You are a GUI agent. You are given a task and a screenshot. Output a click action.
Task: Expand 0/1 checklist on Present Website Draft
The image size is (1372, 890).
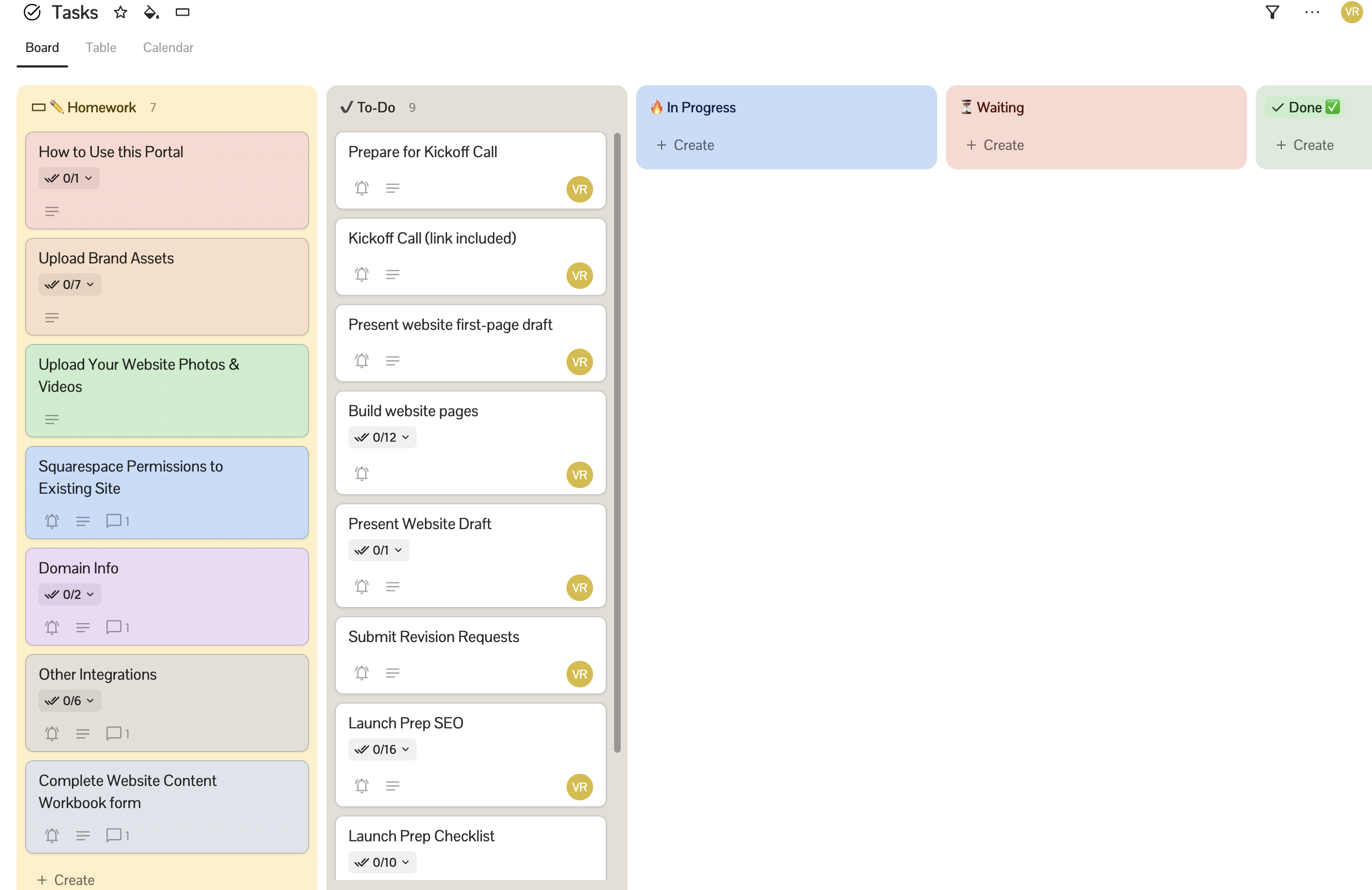(x=378, y=550)
